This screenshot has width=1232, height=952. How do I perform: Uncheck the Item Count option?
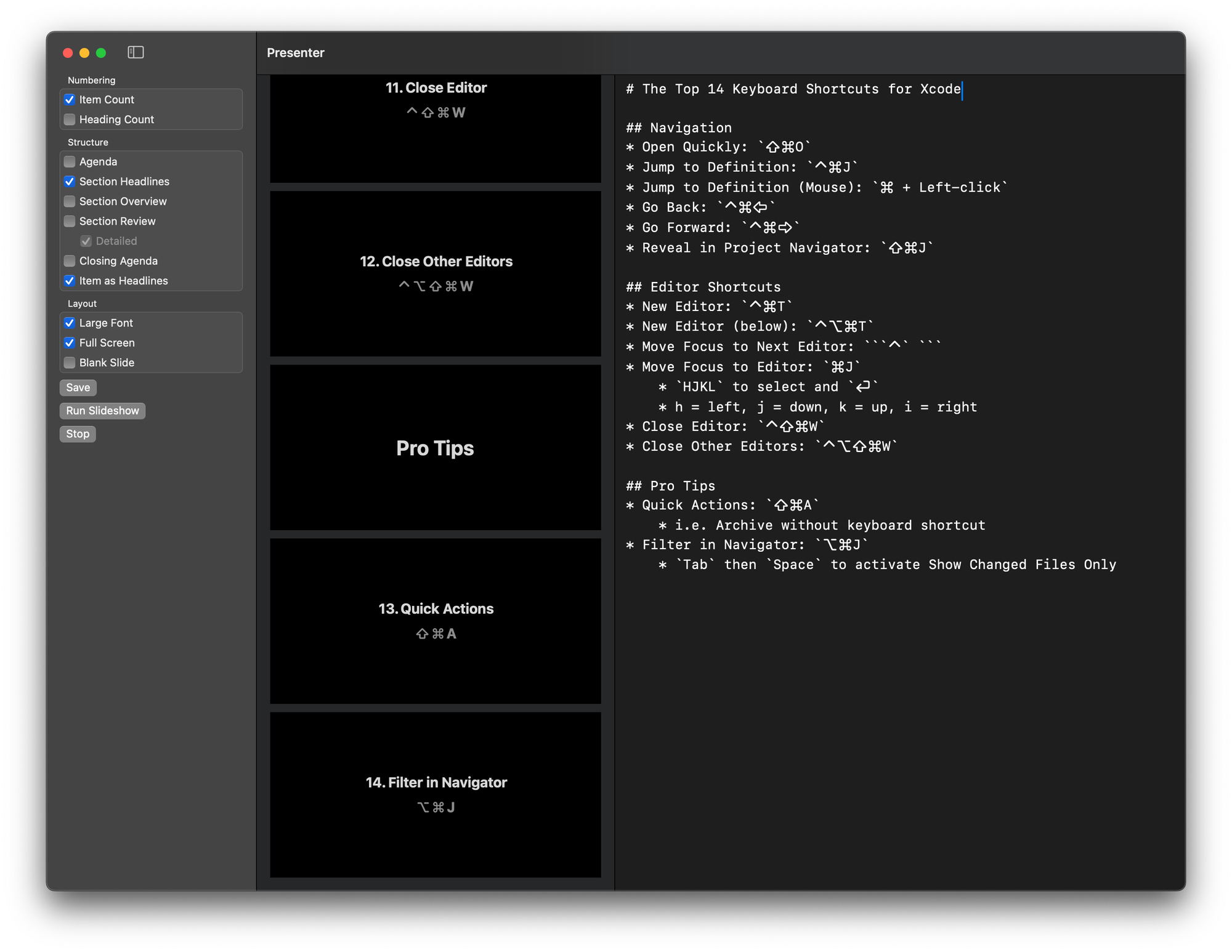point(70,100)
